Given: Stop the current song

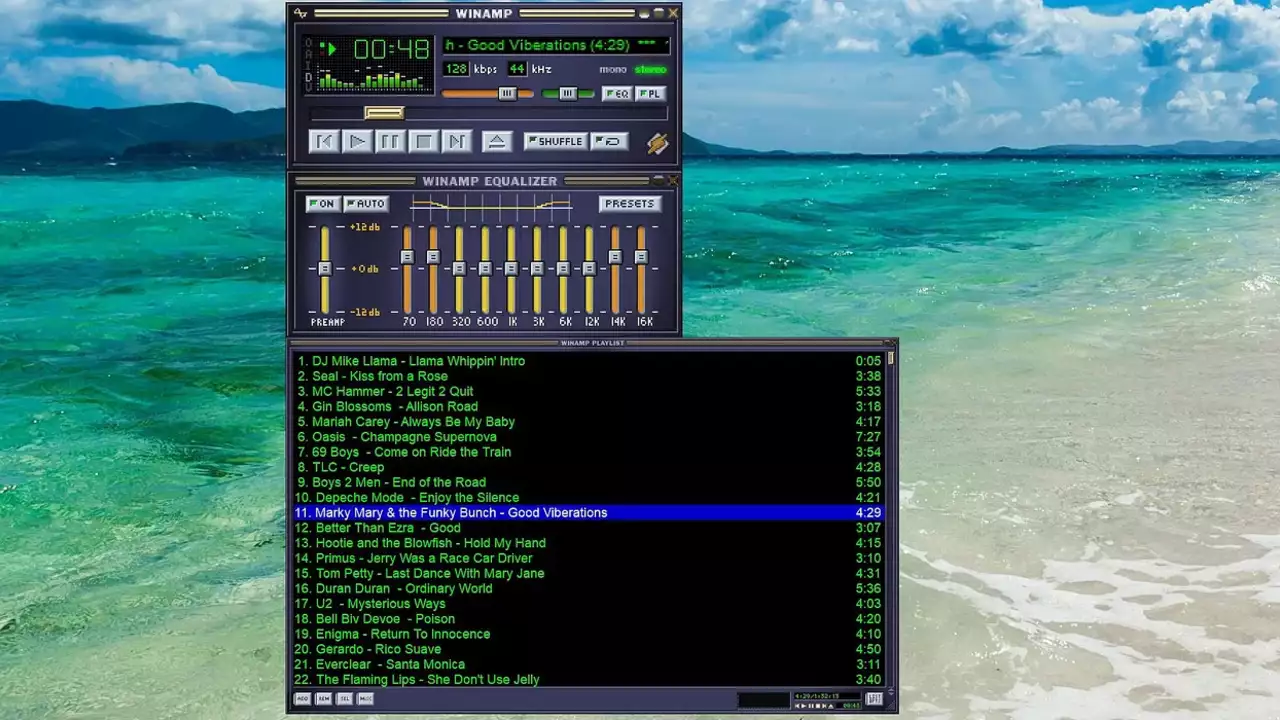Looking at the screenshot, I should point(424,142).
